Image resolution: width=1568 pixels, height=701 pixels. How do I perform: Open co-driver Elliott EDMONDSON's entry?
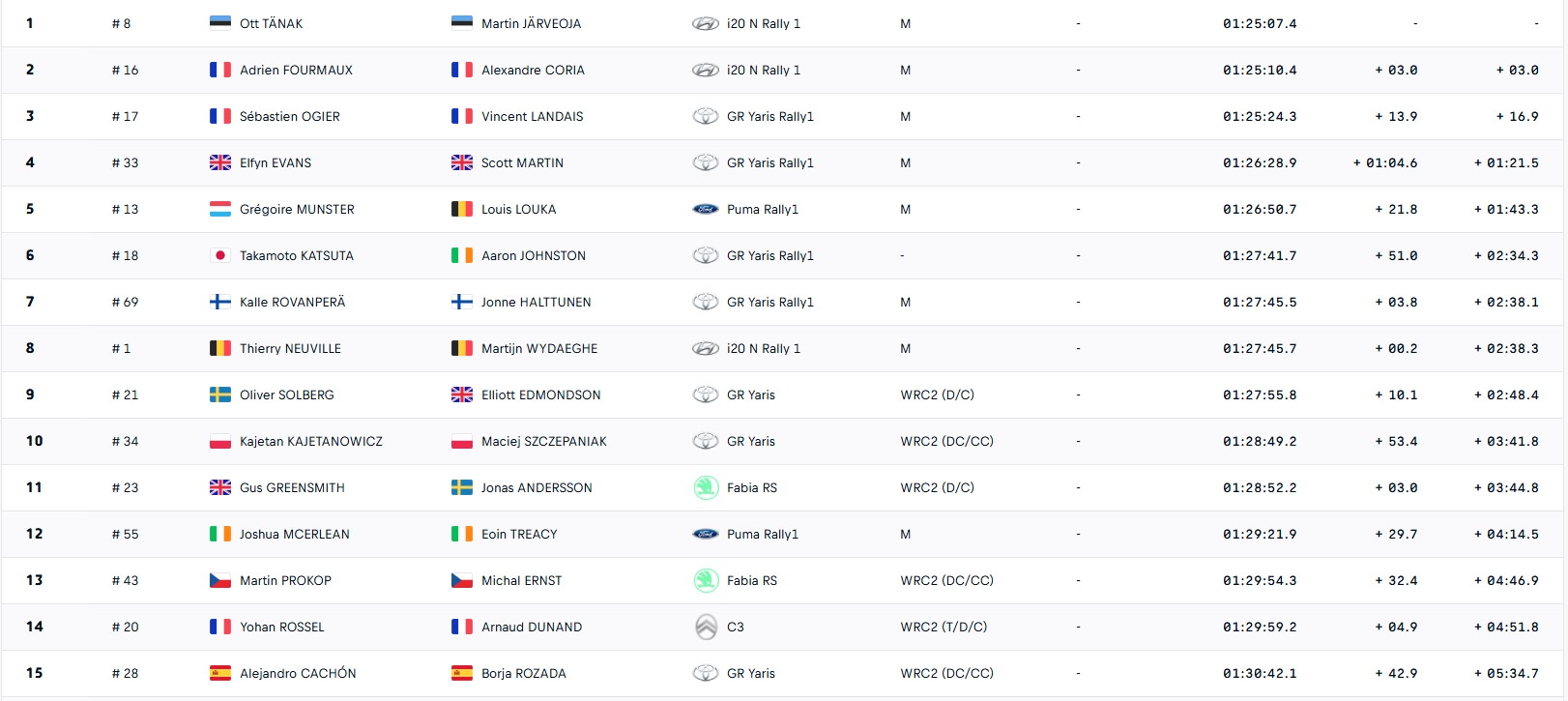tap(540, 394)
